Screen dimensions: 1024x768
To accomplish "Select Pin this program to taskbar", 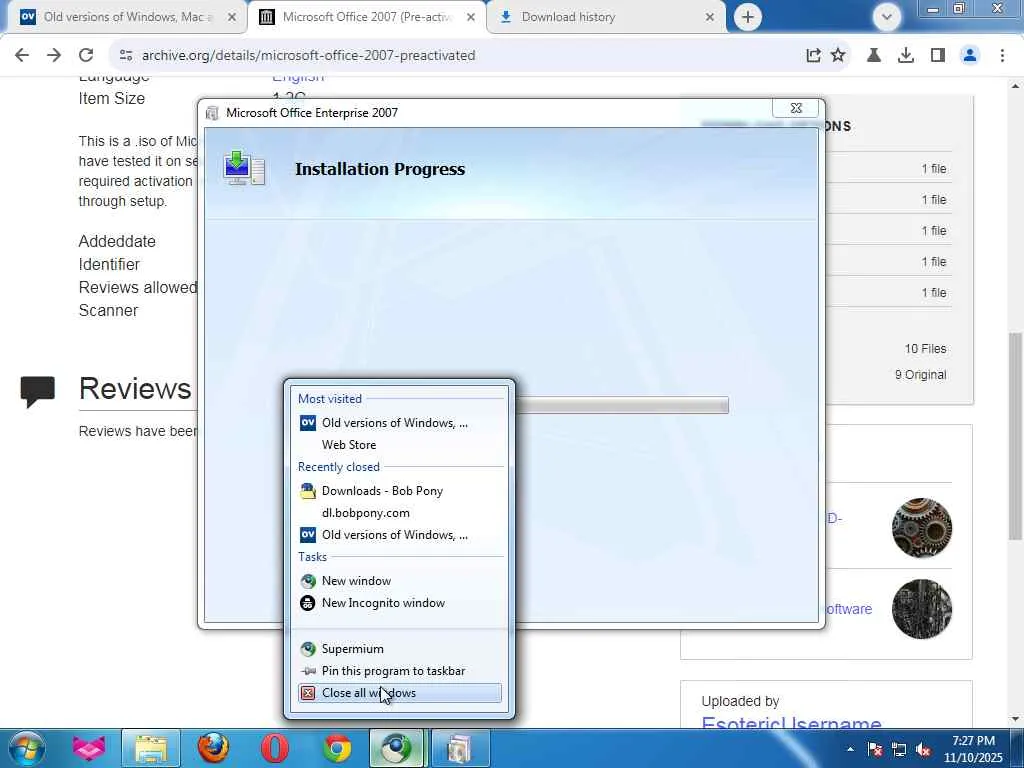I will coord(400,671).
